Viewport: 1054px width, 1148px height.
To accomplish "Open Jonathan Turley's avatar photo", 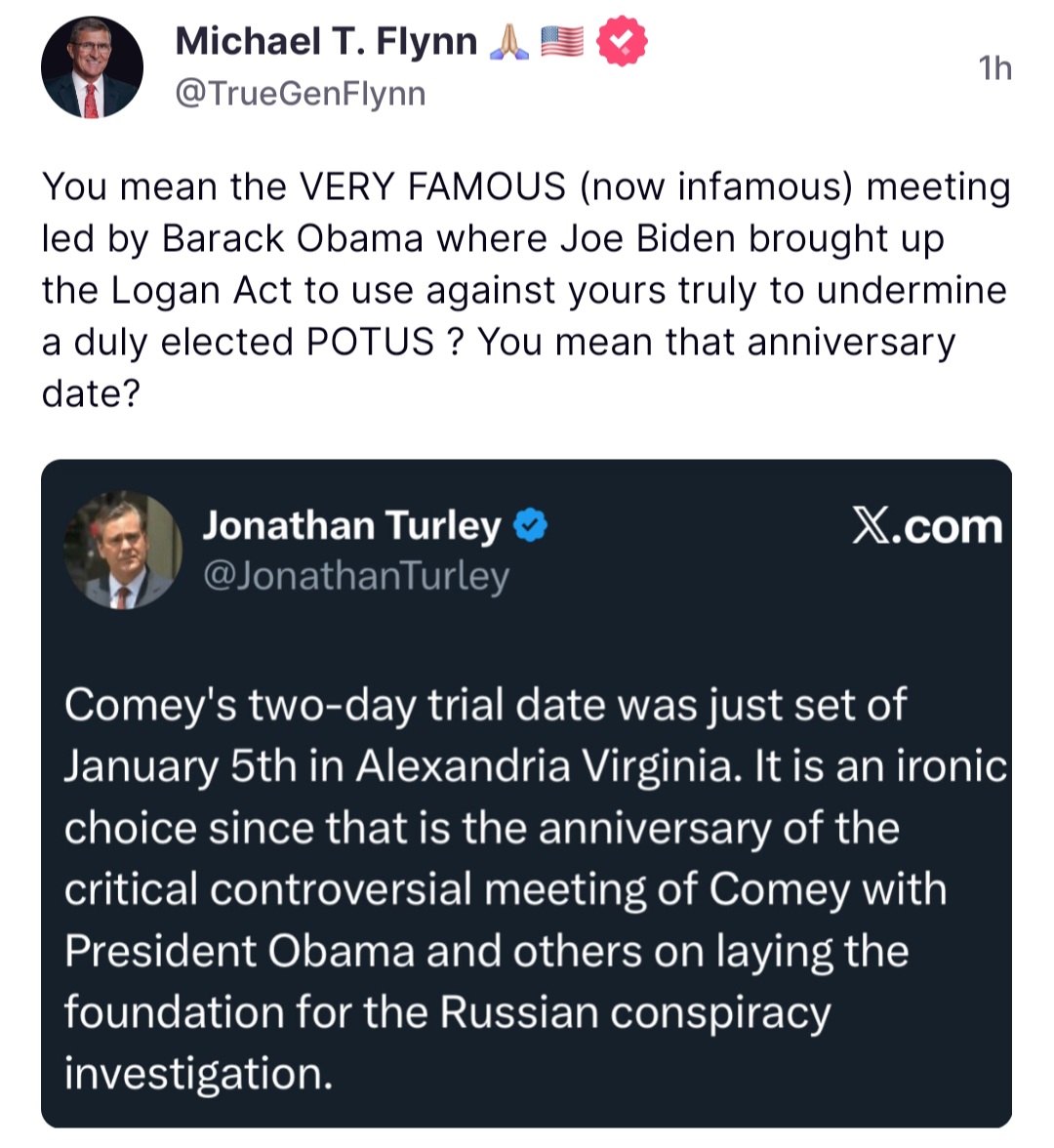I will coord(123,552).
